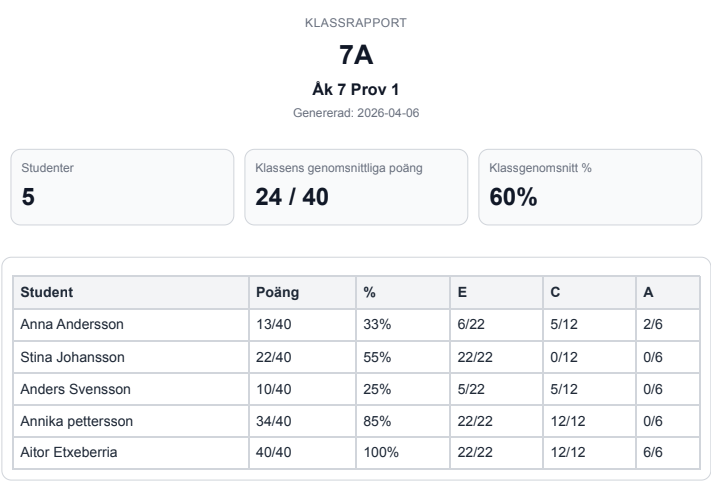
Task: Click the KLASSRAPPORT label
Action: click(x=359, y=21)
